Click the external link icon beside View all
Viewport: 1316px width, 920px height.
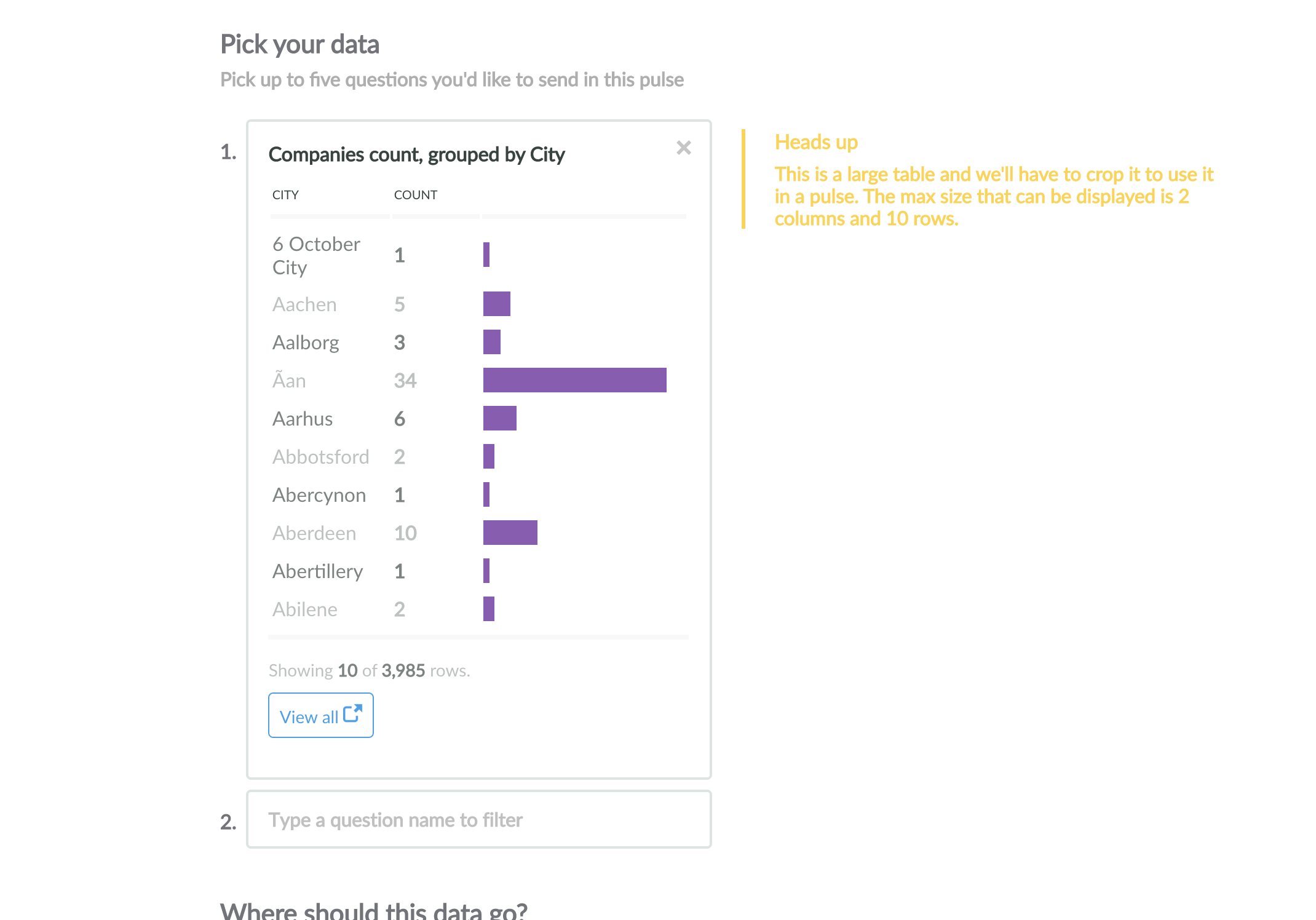352,714
